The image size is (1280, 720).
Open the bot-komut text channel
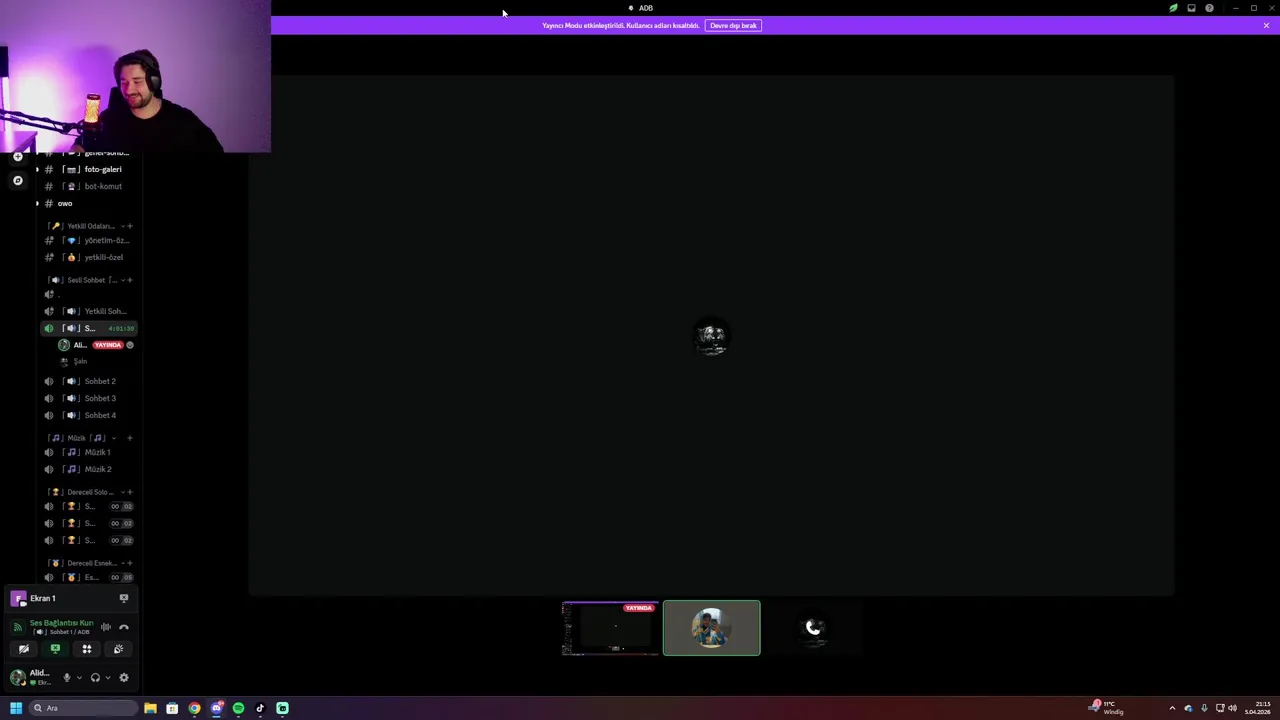[x=88, y=186]
